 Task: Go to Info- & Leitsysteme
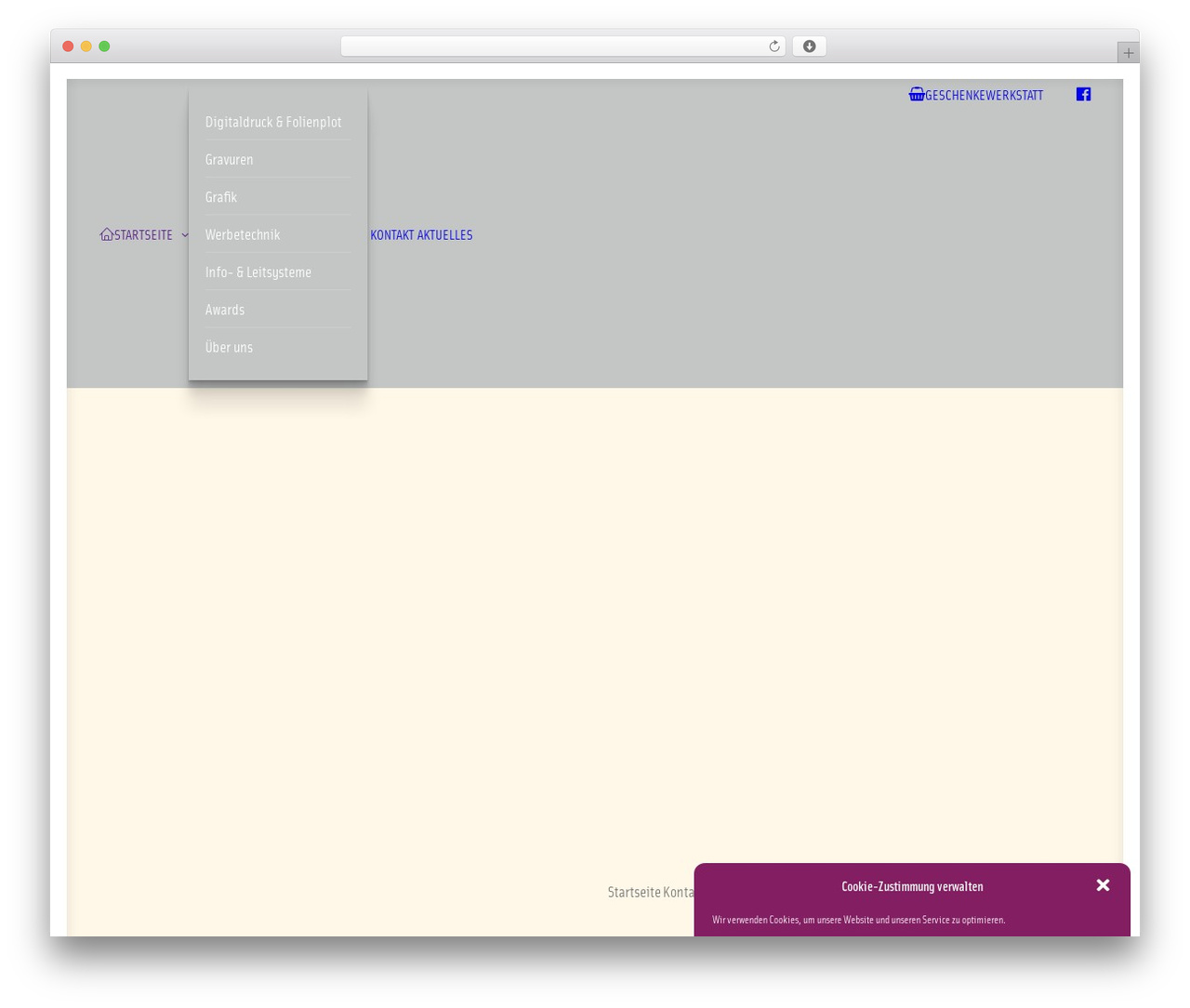tap(258, 272)
